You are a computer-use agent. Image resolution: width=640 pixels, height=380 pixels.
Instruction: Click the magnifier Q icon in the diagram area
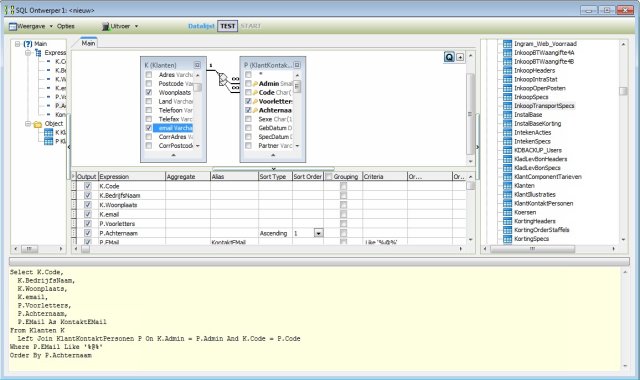[449, 57]
